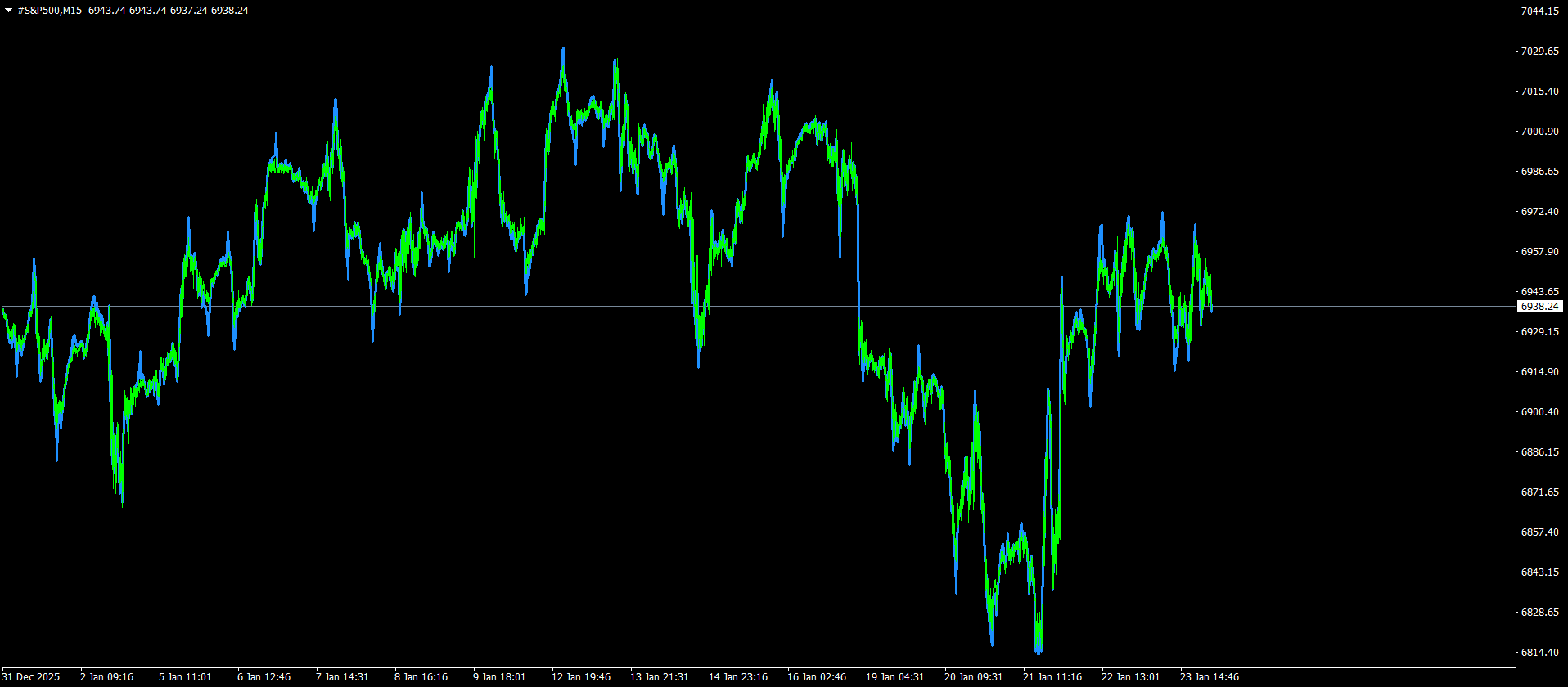Click the 6986.65 price axis label
This screenshot has width=1568, height=687.
click(1539, 172)
